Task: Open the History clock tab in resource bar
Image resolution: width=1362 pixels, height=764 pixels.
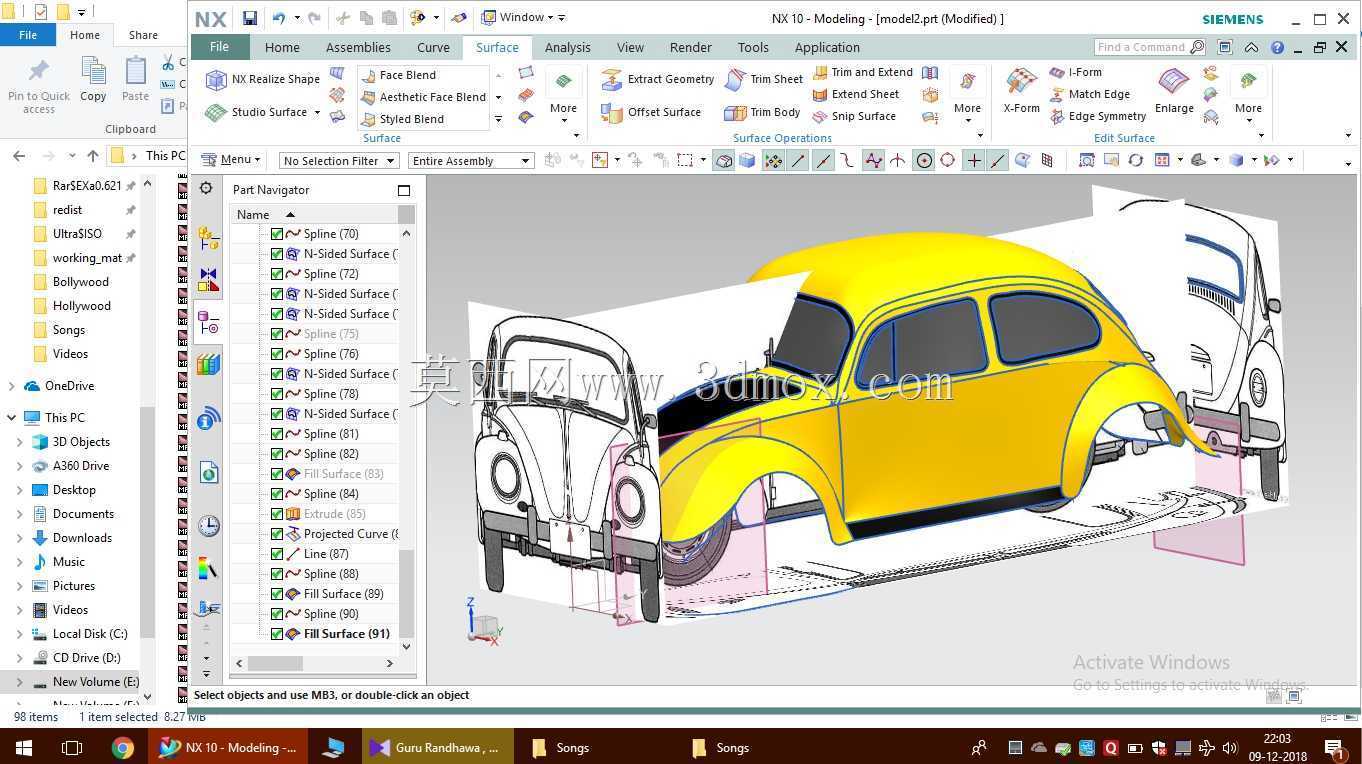Action: [208, 526]
